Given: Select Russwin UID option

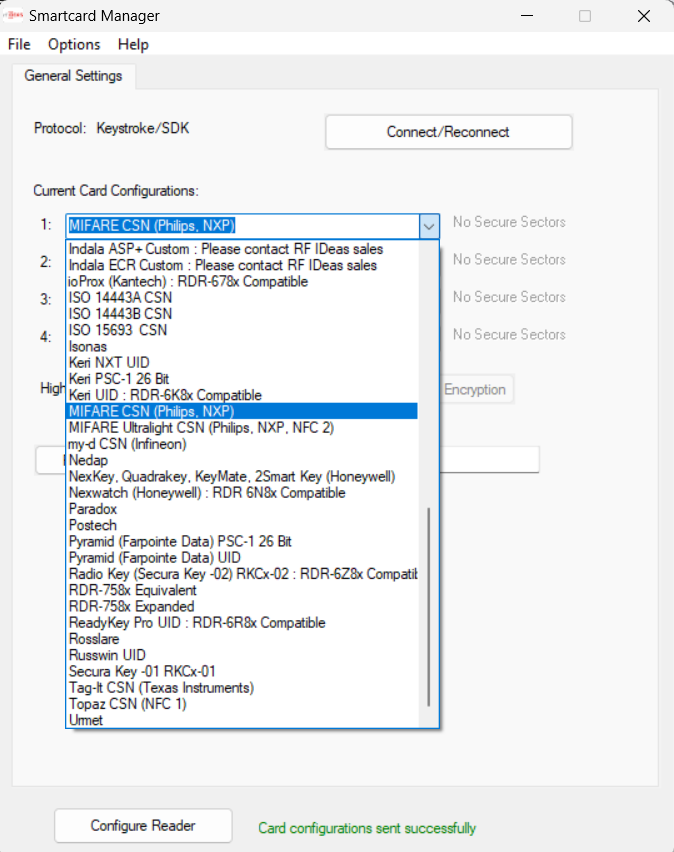Looking at the screenshot, I should (242, 655).
